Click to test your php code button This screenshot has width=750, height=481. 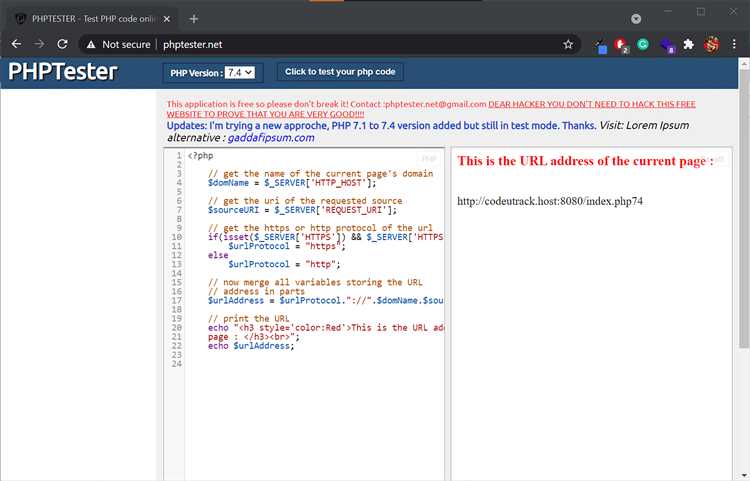pos(340,72)
